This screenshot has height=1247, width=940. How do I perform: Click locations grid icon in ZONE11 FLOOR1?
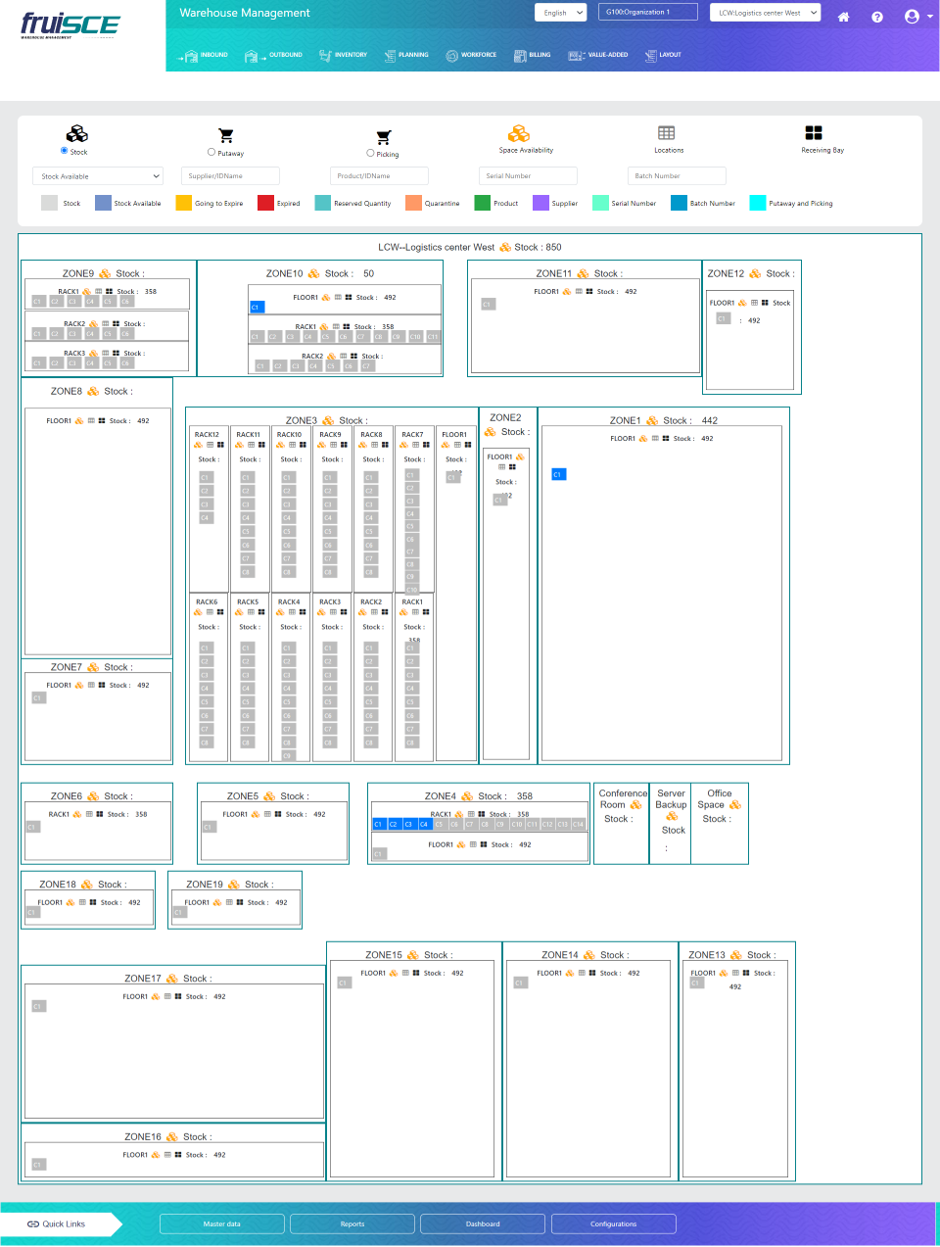click(580, 292)
